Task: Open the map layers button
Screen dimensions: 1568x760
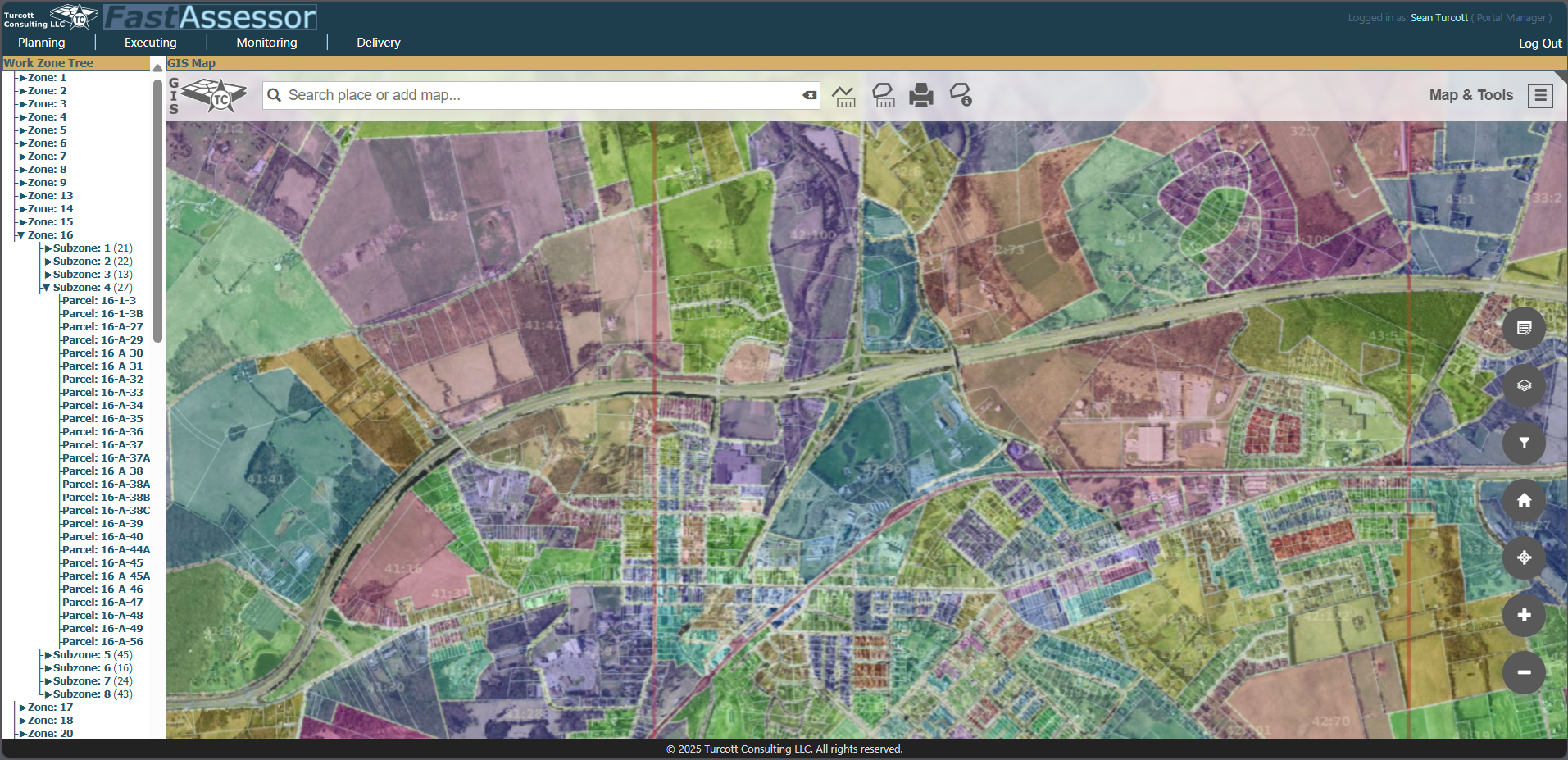Action: coord(1524,386)
